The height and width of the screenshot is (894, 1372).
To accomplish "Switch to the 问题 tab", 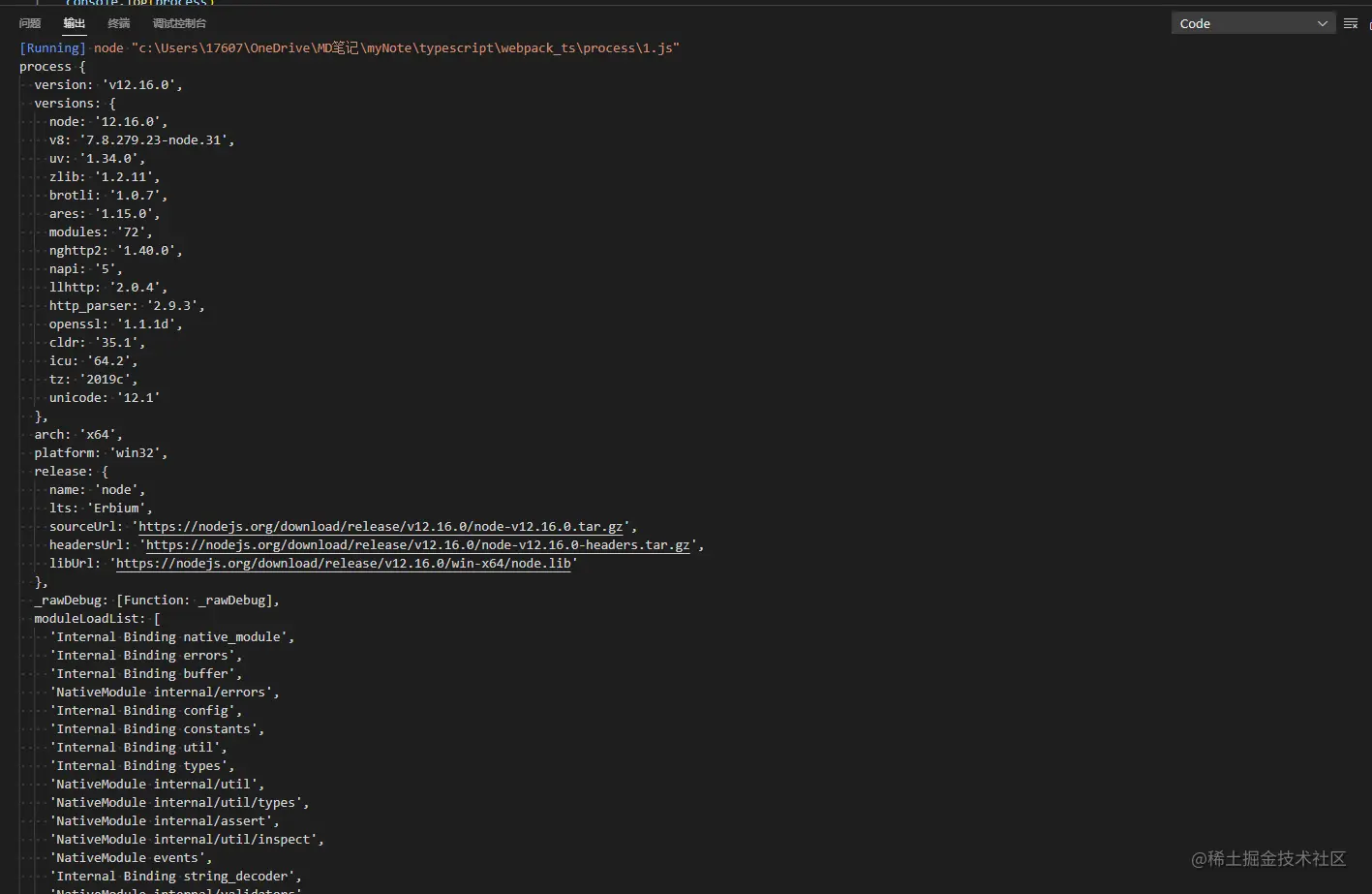I will pyautogui.click(x=30, y=23).
